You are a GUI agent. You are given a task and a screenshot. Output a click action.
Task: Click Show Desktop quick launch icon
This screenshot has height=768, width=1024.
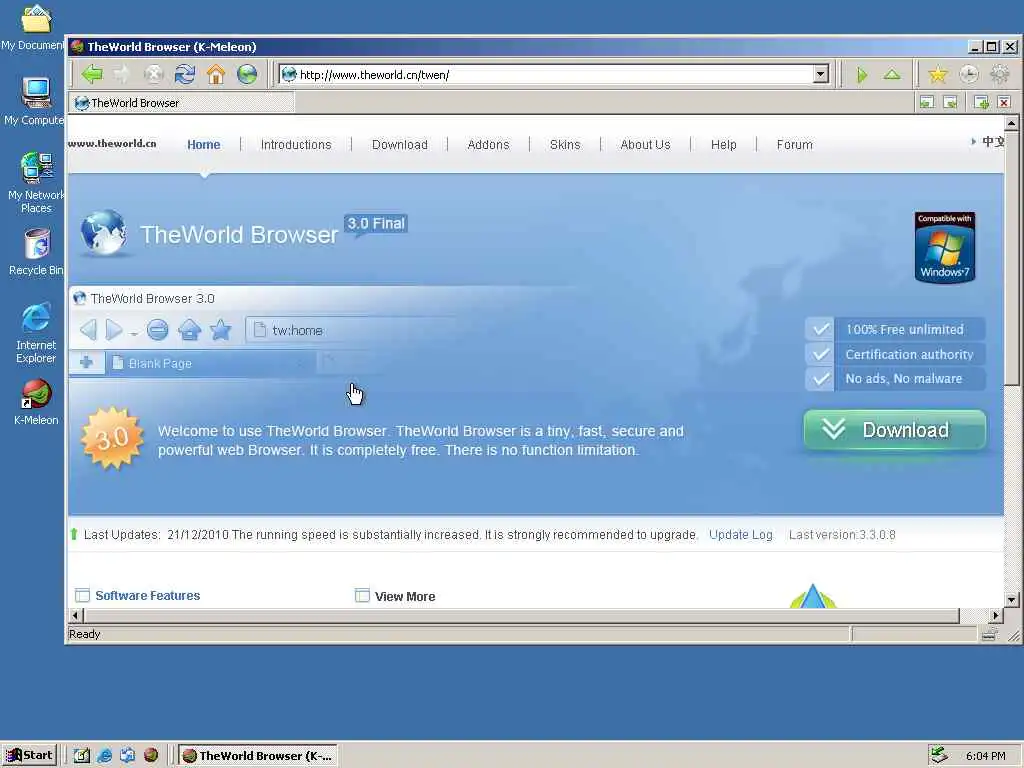(81, 755)
